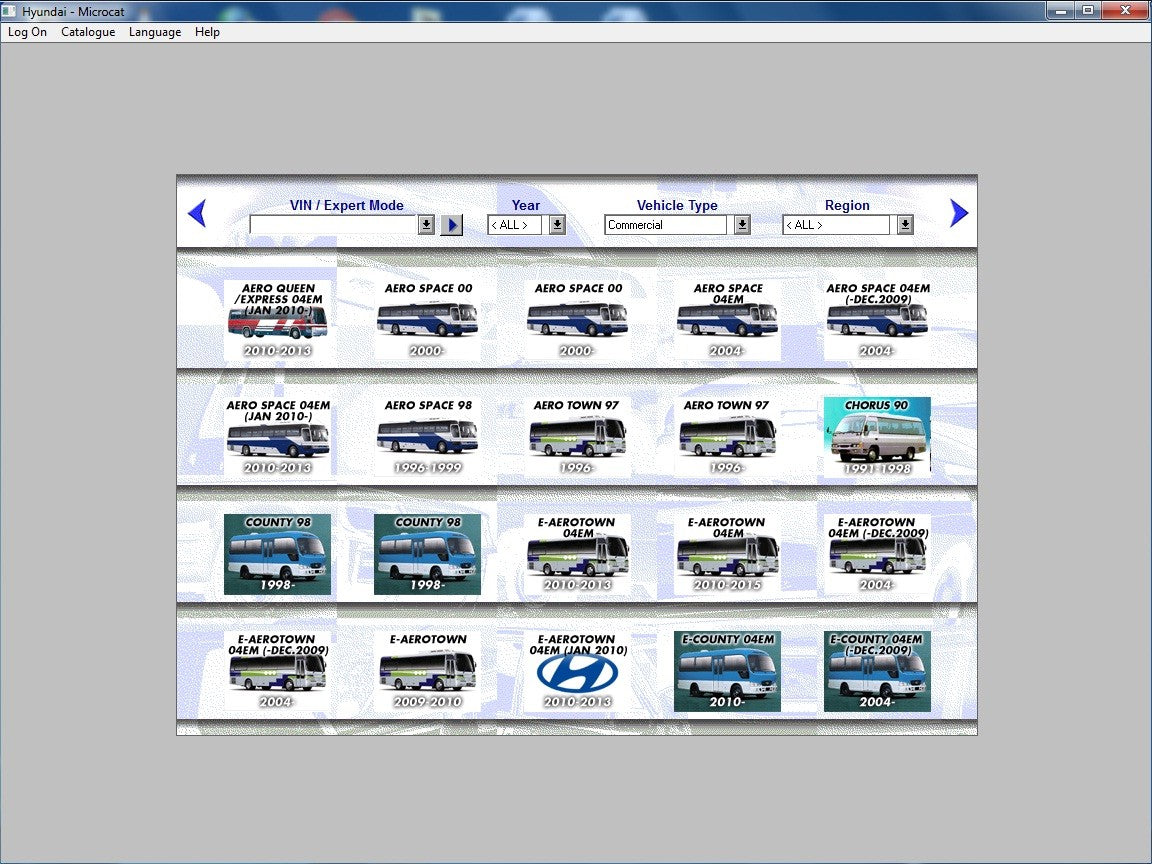The height and width of the screenshot is (864, 1152).
Task: Open the Chorus 90 catalogue
Action: (x=877, y=437)
